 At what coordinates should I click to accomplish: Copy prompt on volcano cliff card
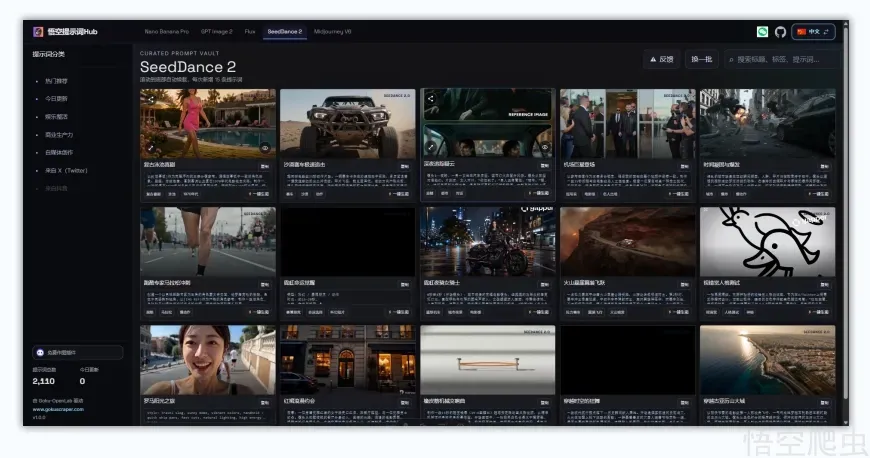684,284
